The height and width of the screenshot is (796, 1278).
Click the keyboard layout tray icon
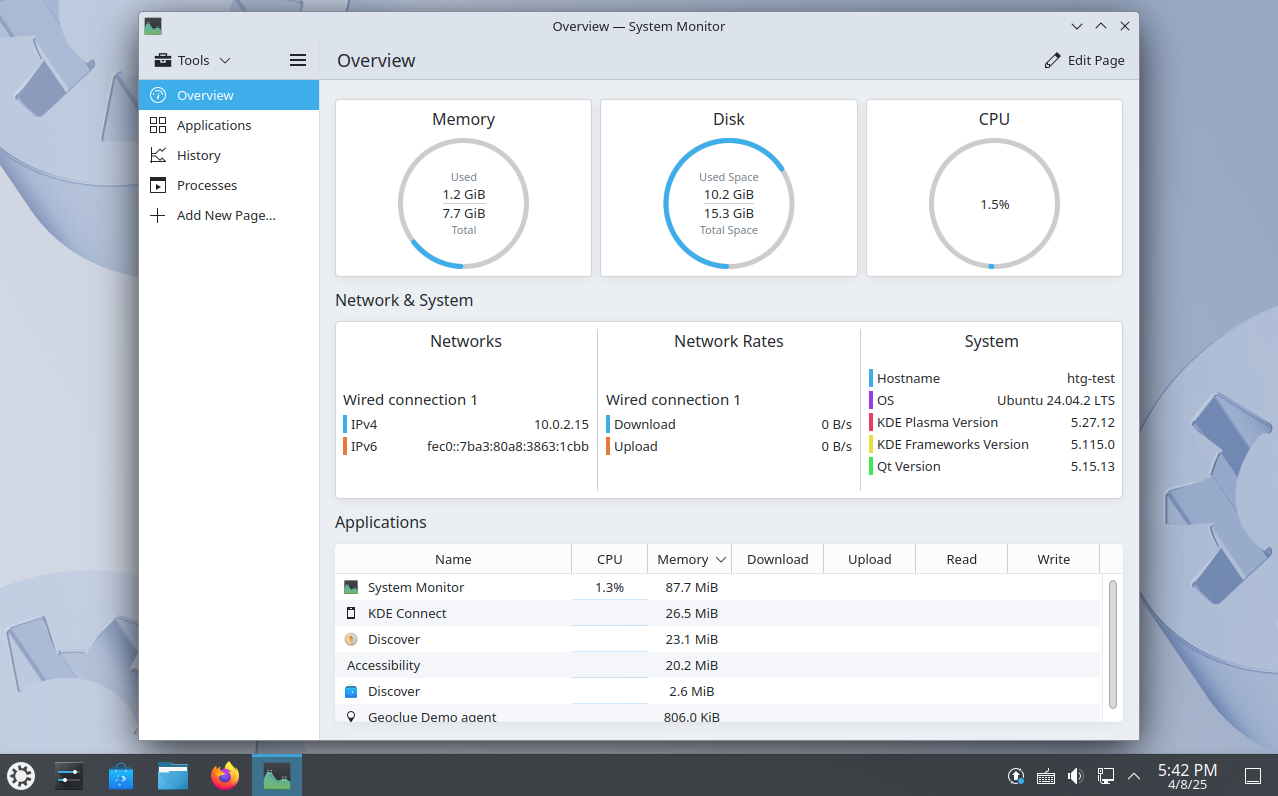click(x=1045, y=776)
